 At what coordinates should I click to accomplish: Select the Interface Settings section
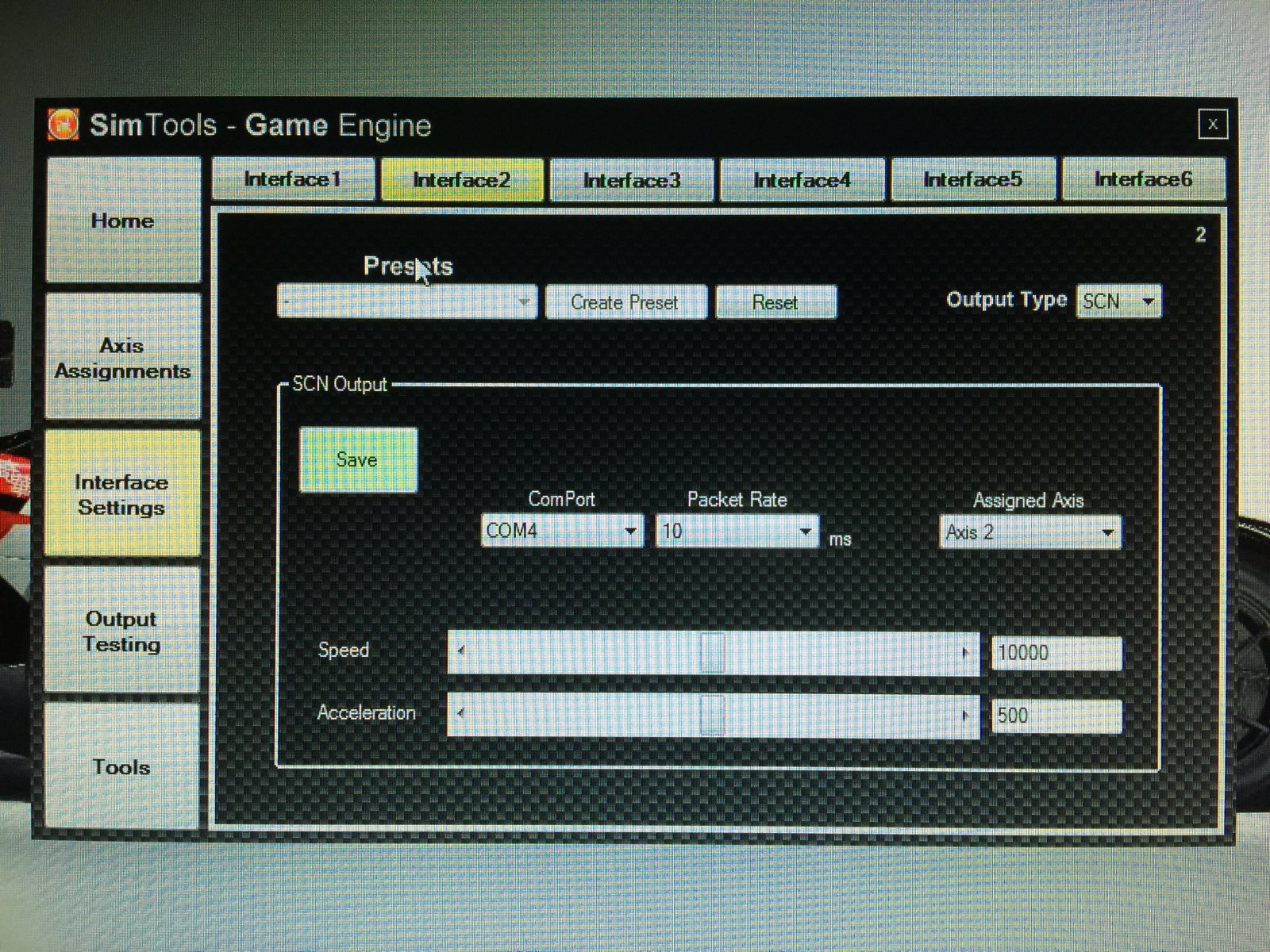[123, 493]
